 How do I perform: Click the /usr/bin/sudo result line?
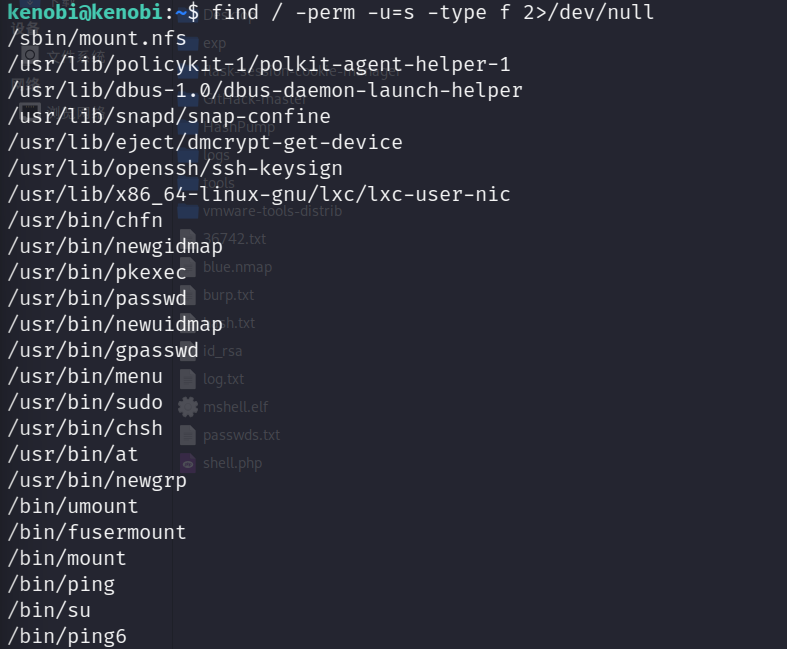click(x=85, y=402)
